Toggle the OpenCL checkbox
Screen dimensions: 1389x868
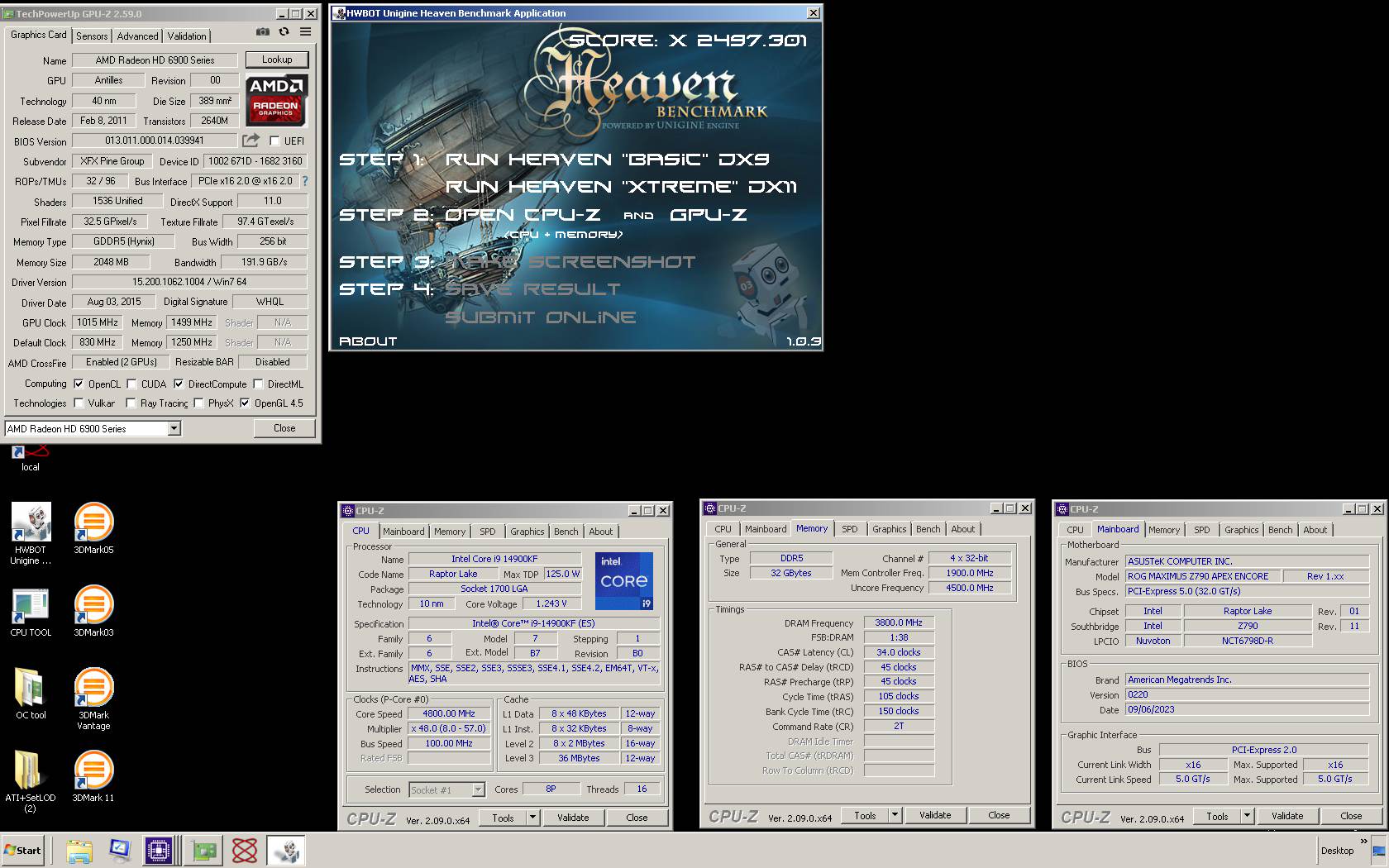coord(79,384)
